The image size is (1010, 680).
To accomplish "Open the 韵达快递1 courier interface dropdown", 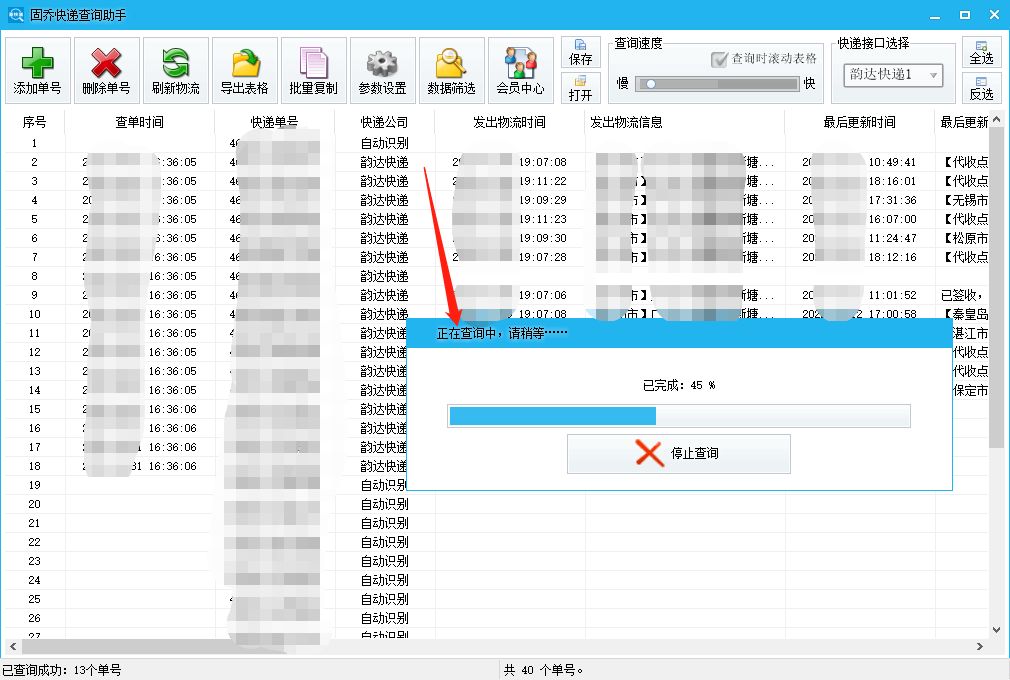I will pos(891,74).
